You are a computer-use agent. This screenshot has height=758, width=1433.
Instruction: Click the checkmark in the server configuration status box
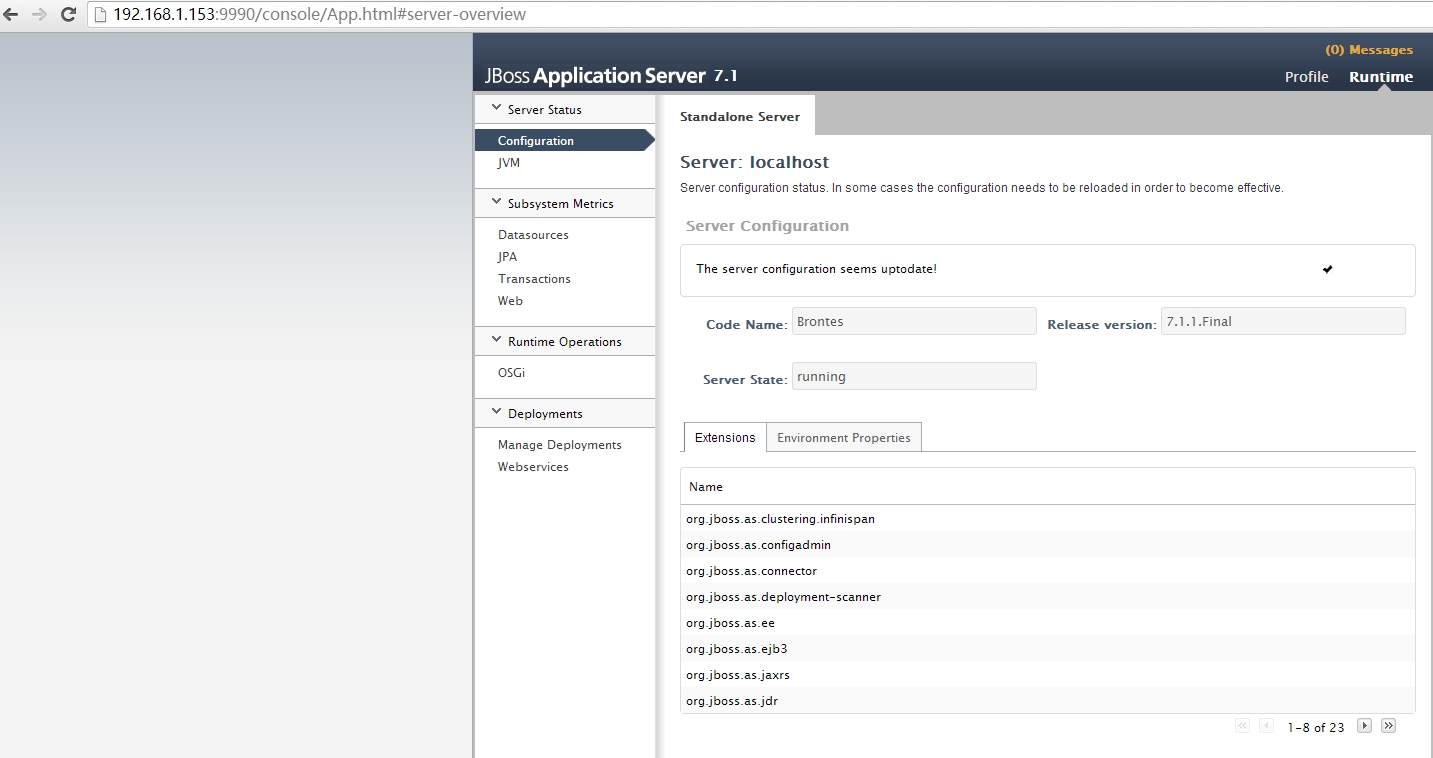pyautogui.click(x=1327, y=269)
